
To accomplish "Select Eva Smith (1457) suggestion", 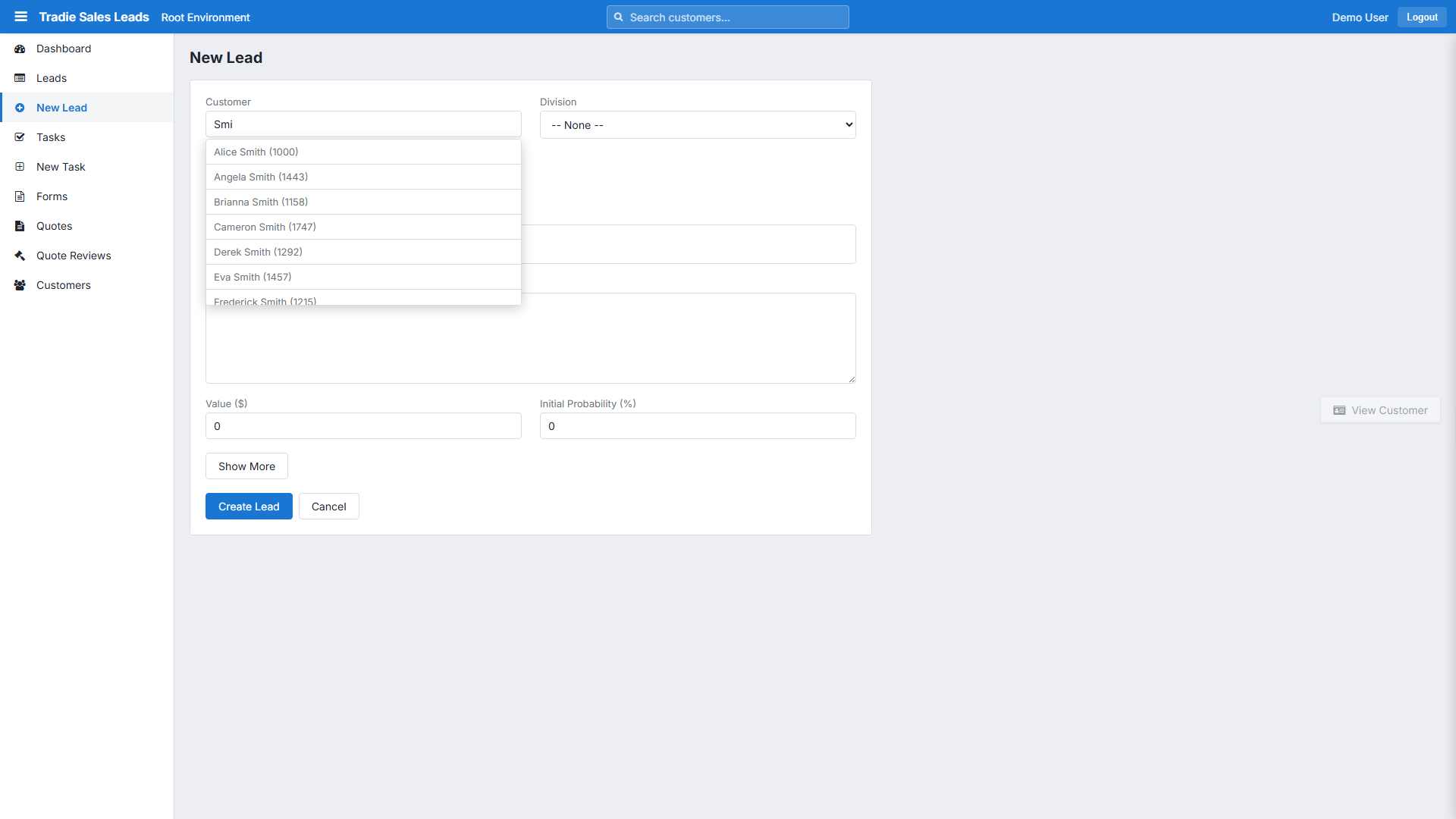I will tap(363, 277).
